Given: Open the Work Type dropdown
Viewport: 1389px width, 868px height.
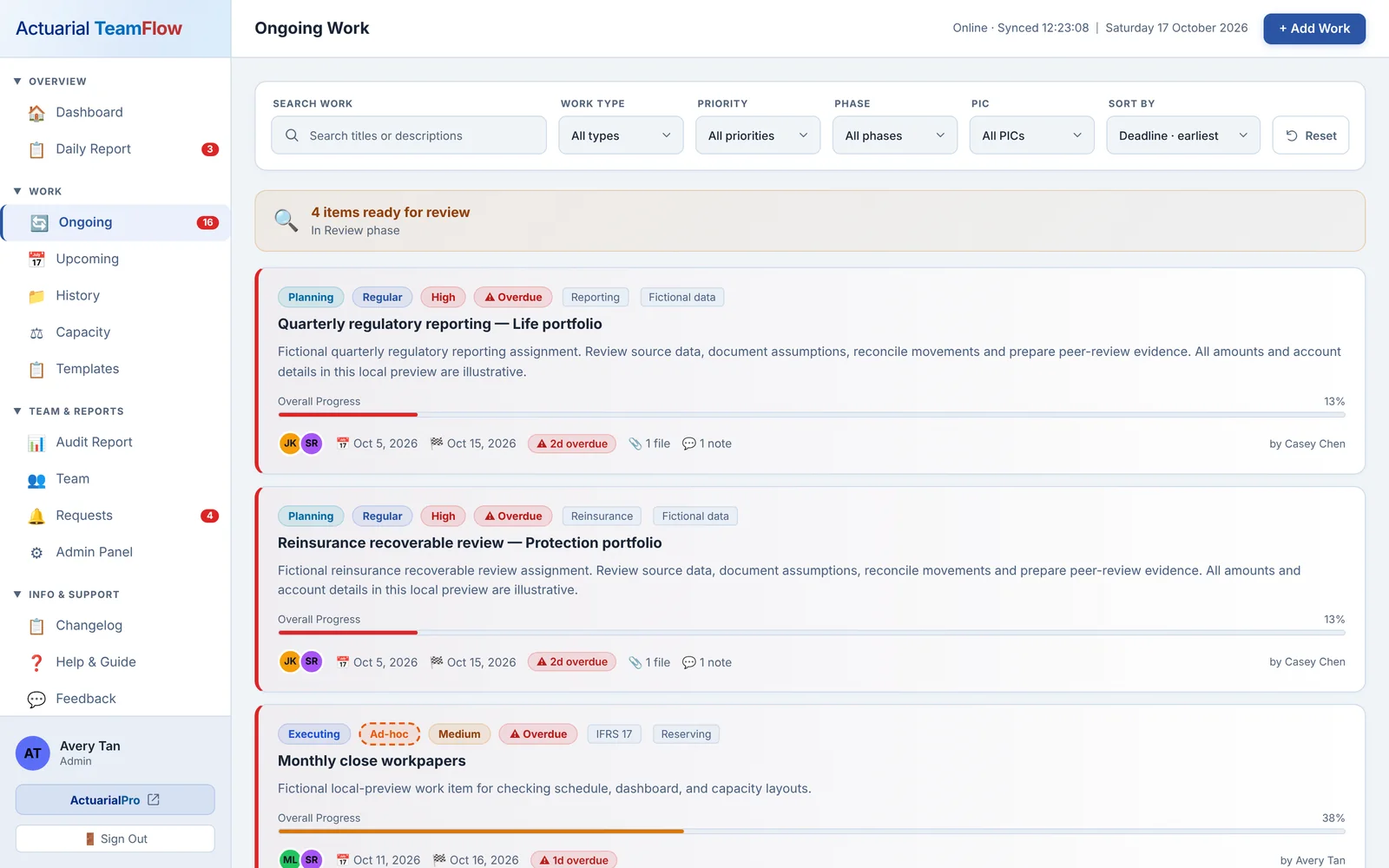Looking at the screenshot, I should (621, 135).
